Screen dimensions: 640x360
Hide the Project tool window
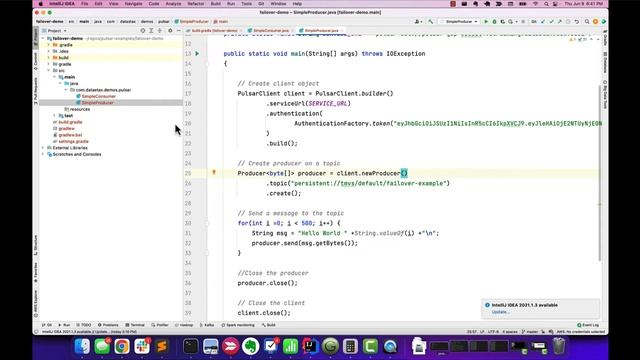click(x=178, y=31)
